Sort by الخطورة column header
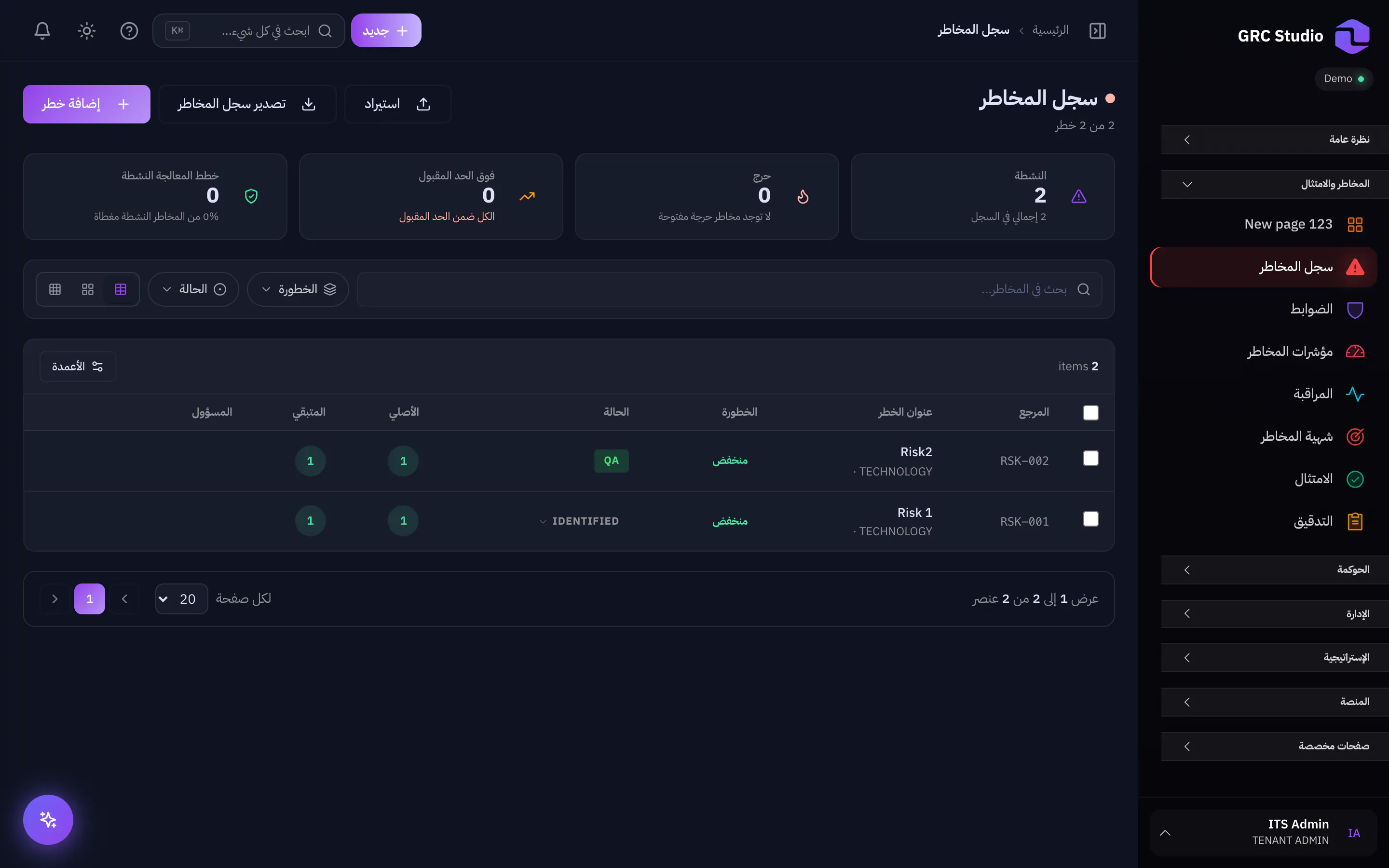1389x868 pixels. coord(739,412)
